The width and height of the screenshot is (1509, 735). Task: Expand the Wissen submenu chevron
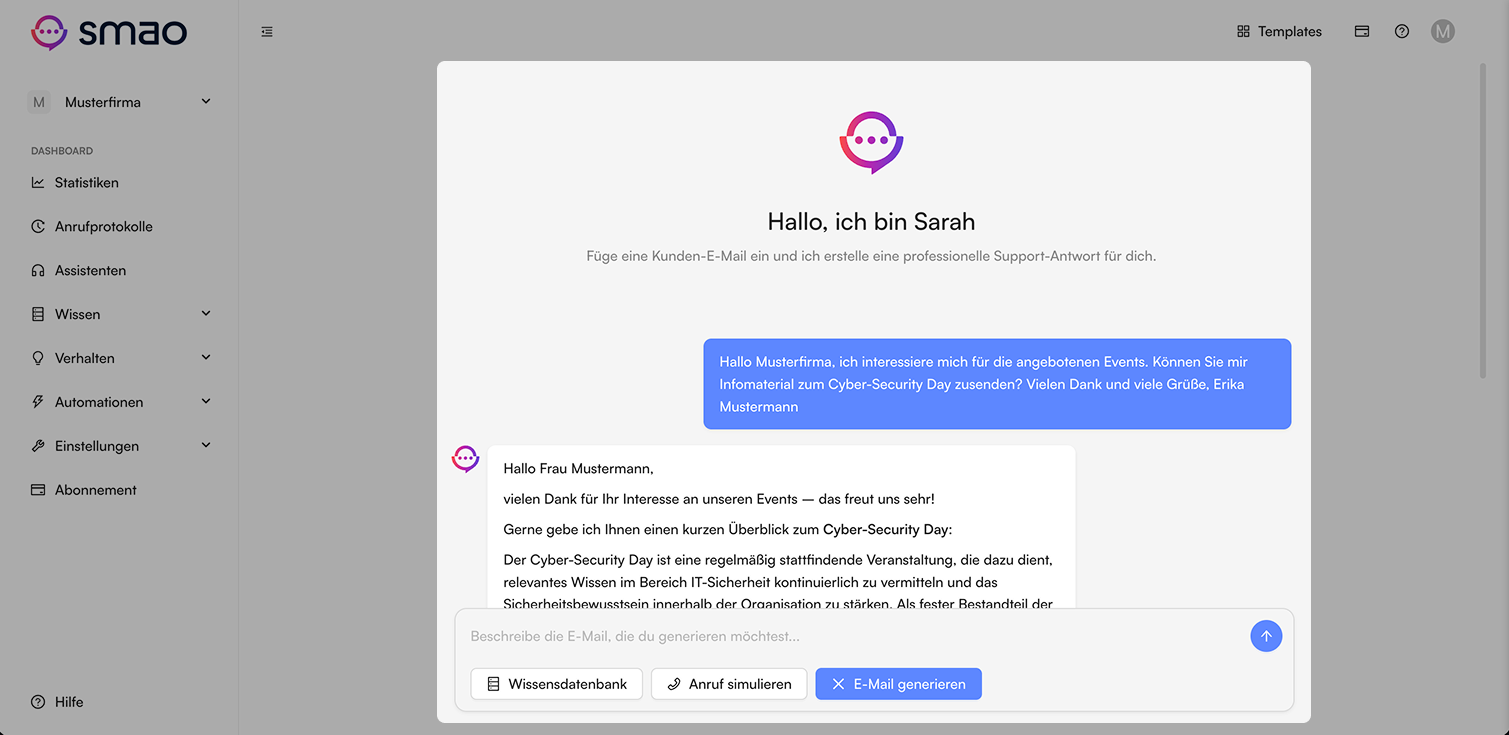click(206, 314)
